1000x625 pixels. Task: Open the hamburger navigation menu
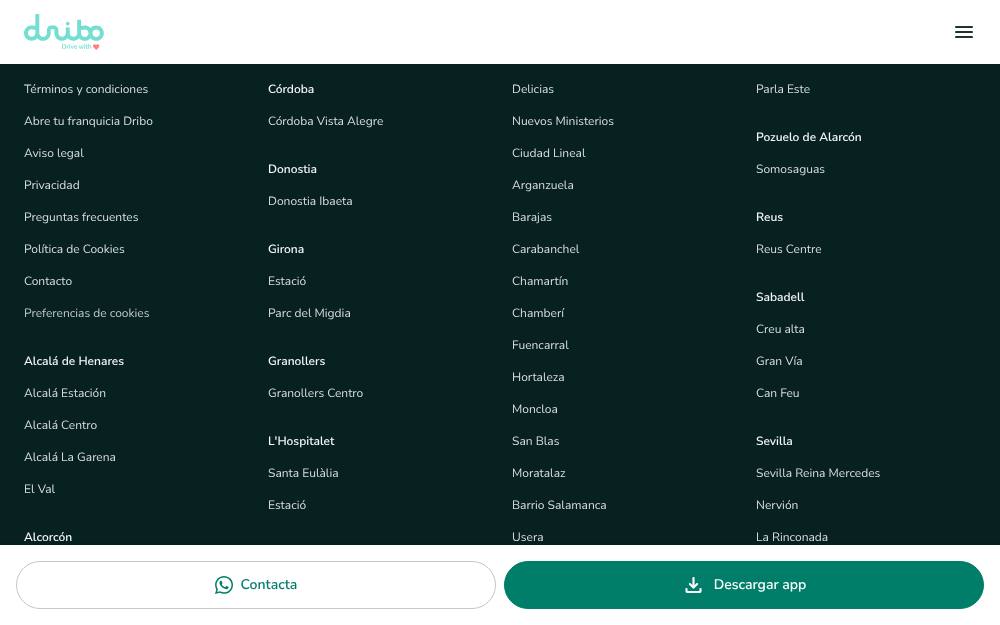pyautogui.click(x=964, y=32)
